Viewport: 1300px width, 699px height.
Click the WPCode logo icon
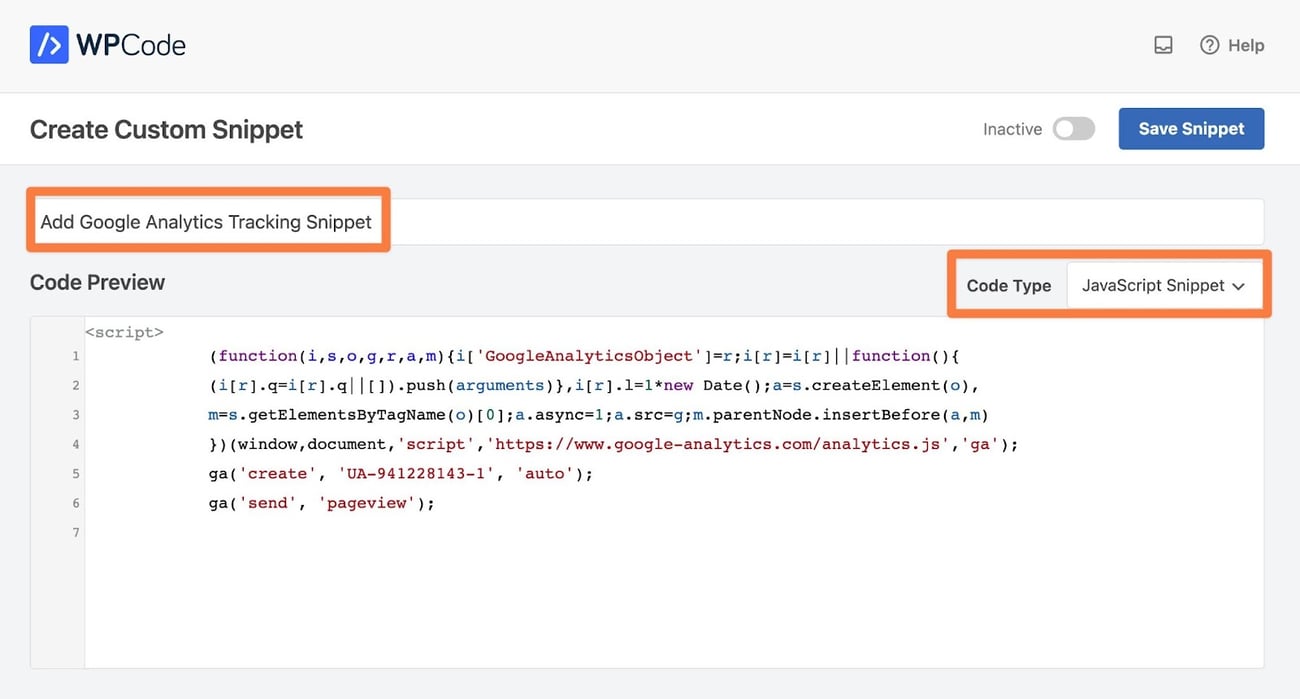tap(49, 45)
